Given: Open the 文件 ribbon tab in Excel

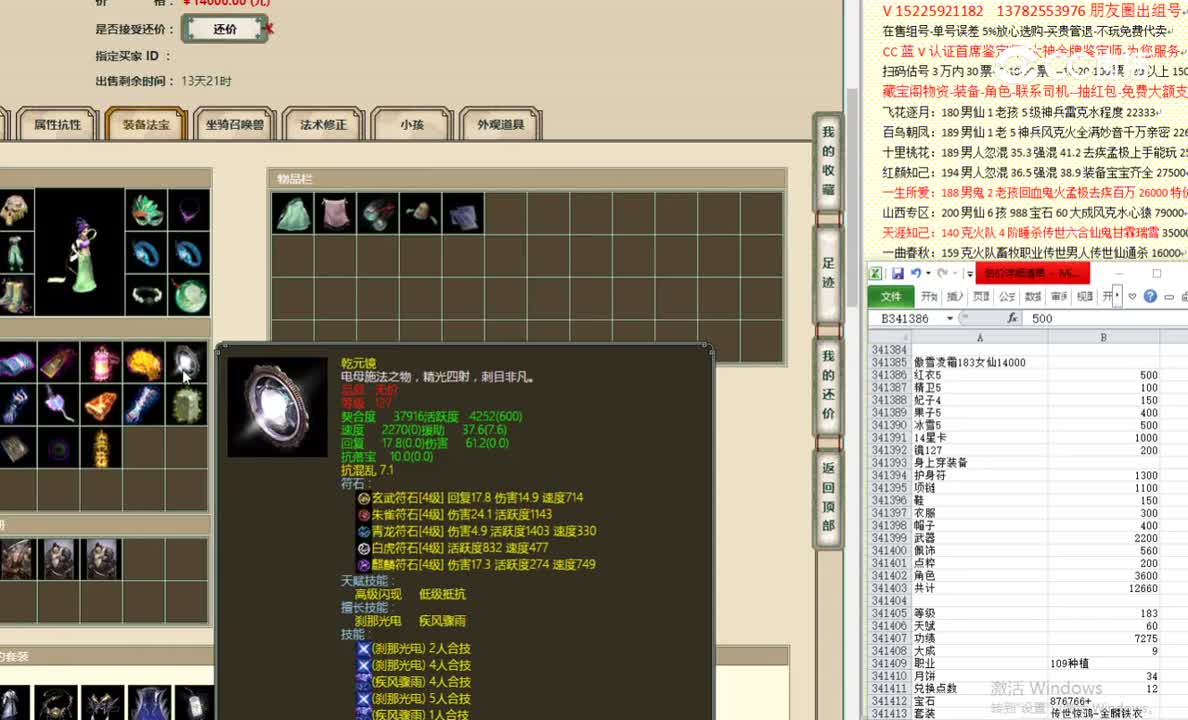Looking at the screenshot, I should [x=893, y=296].
